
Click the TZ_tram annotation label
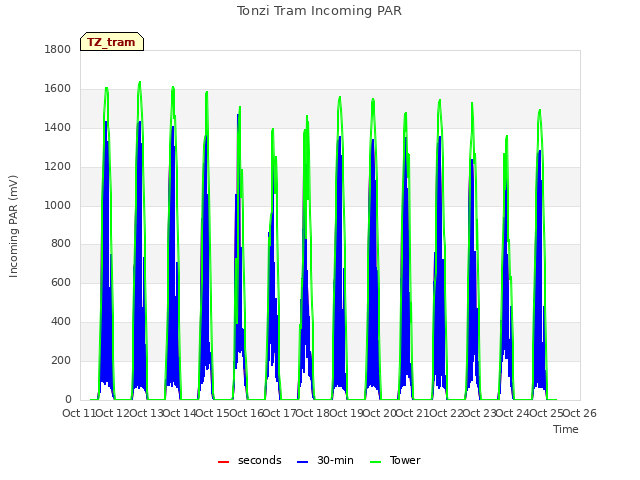tap(112, 42)
